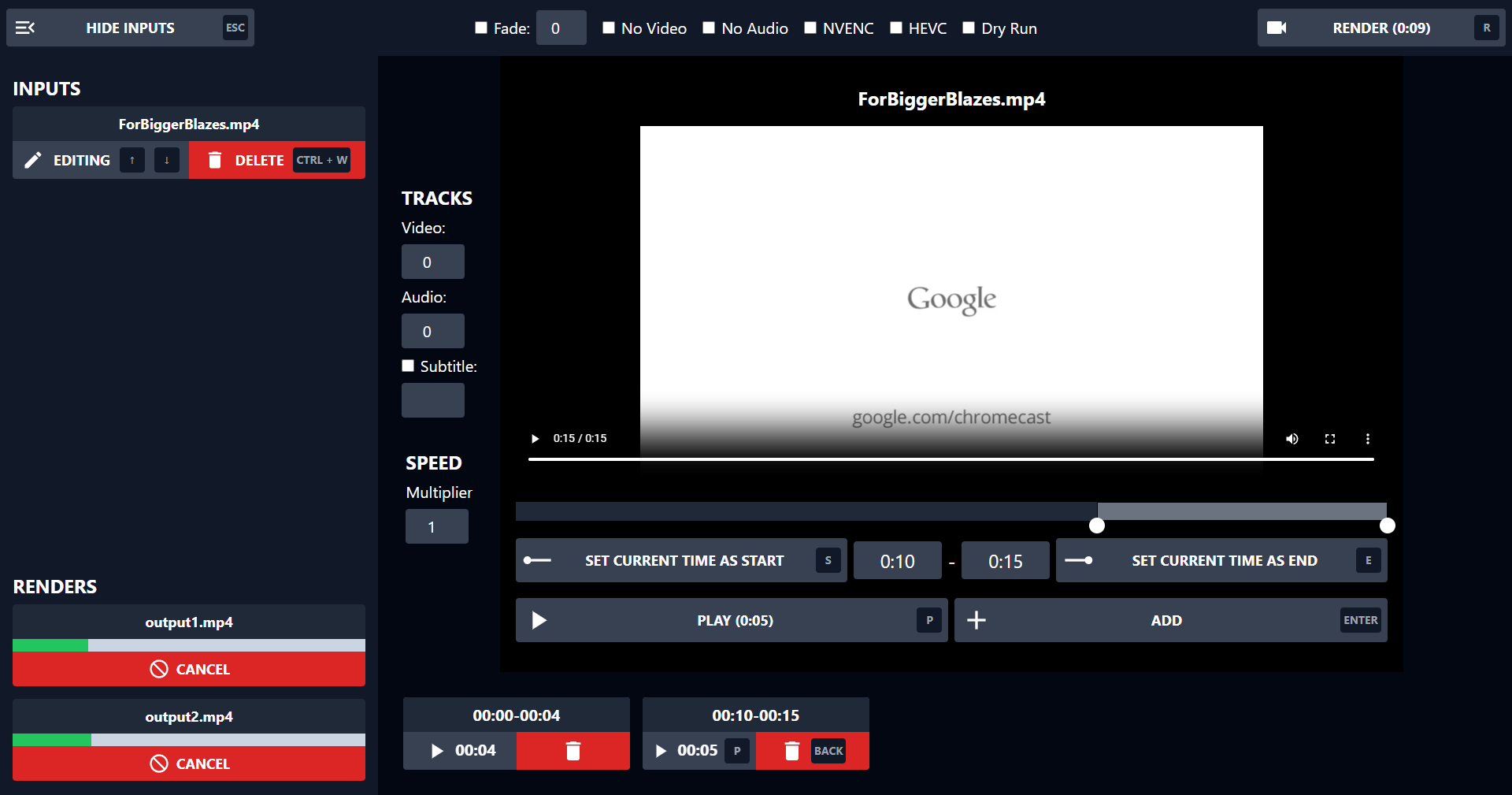
Task: Click the Play (0:05) button
Action: [x=732, y=620]
